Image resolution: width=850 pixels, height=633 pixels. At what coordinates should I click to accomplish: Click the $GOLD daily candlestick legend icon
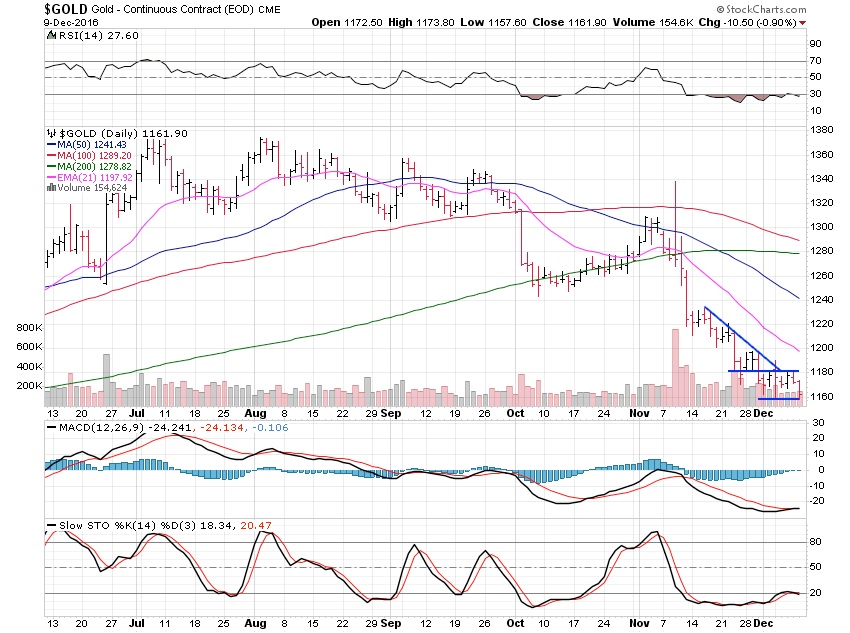tap(51, 132)
